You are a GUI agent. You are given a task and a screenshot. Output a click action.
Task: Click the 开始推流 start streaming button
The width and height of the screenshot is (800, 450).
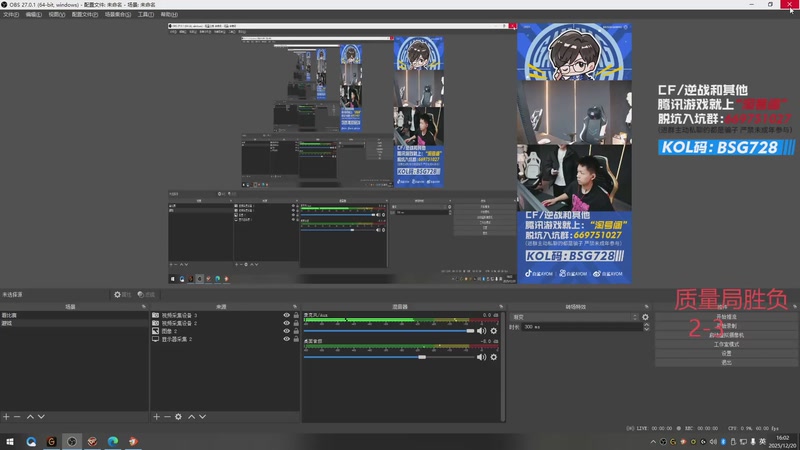point(726,317)
